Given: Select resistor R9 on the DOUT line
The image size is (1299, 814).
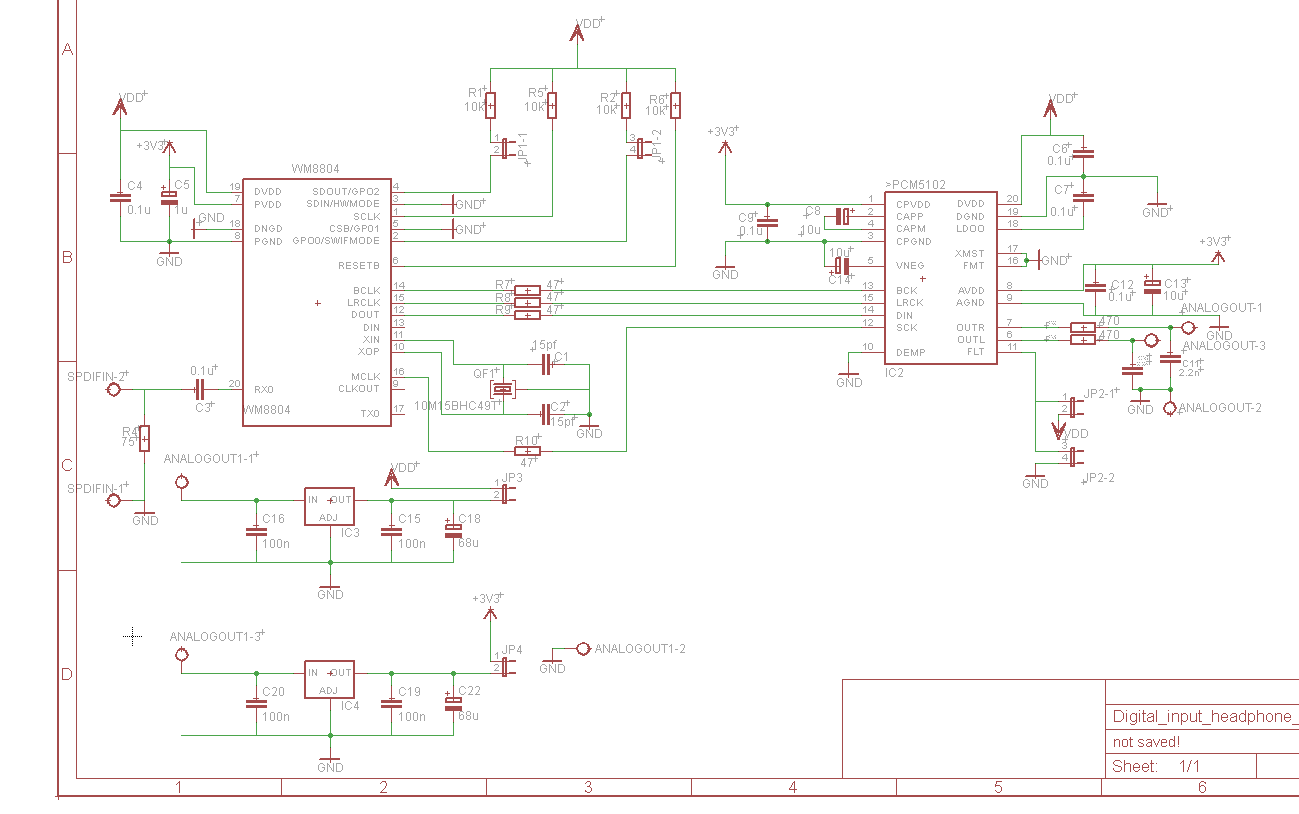Looking at the screenshot, I should point(527,315).
